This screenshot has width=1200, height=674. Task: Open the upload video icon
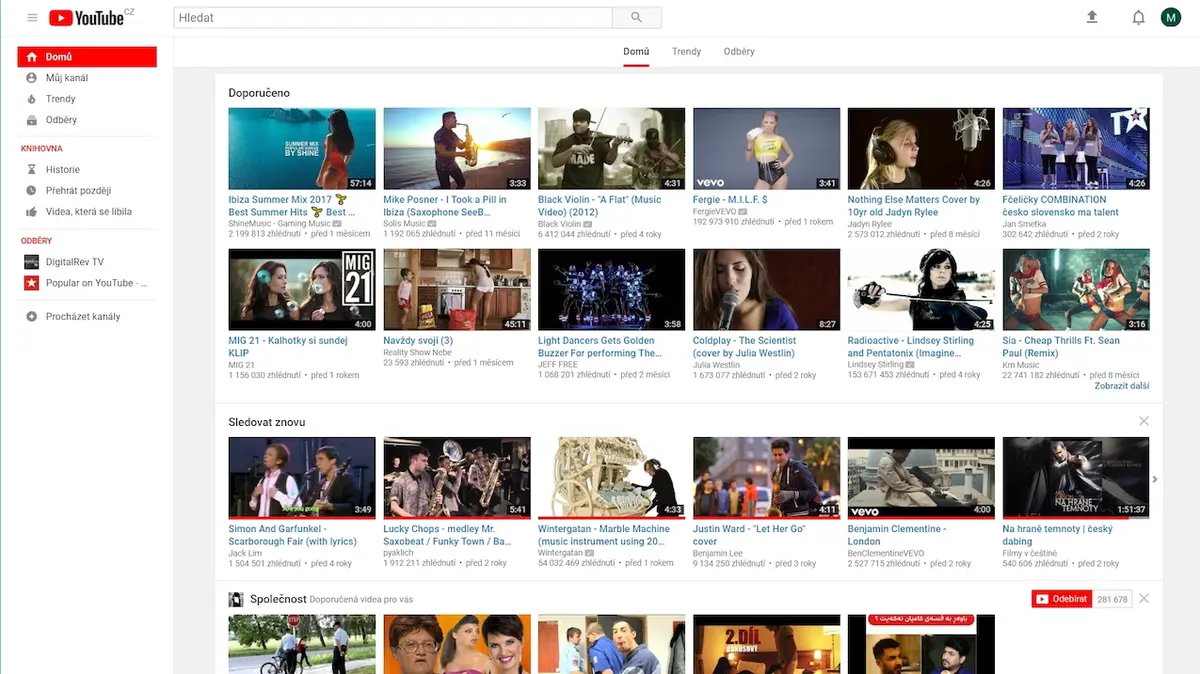click(1092, 17)
